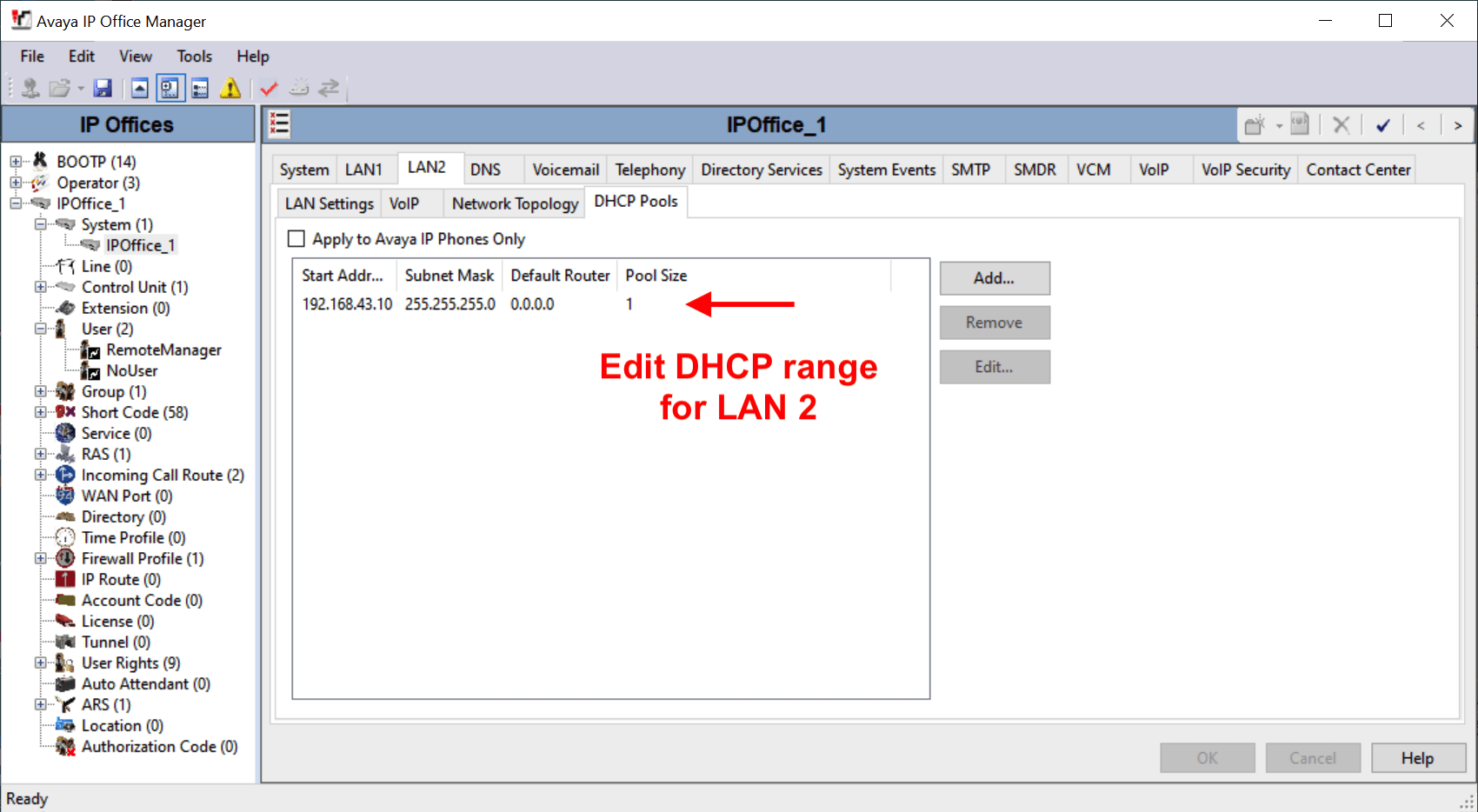This screenshot has width=1478, height=812.
Task: Open the Help menu
Action: click(253, 57)
